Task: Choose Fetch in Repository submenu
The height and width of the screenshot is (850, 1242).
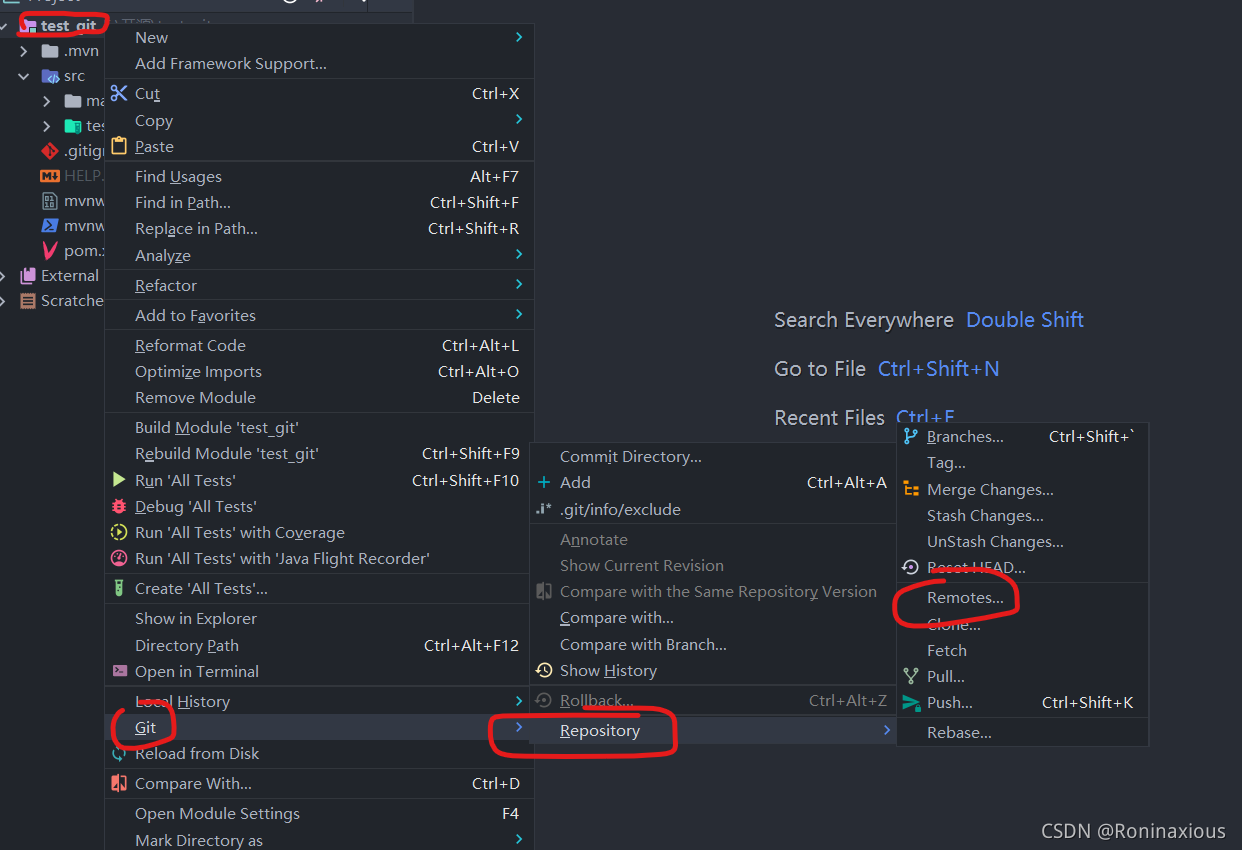Action: coord(1022,650)
